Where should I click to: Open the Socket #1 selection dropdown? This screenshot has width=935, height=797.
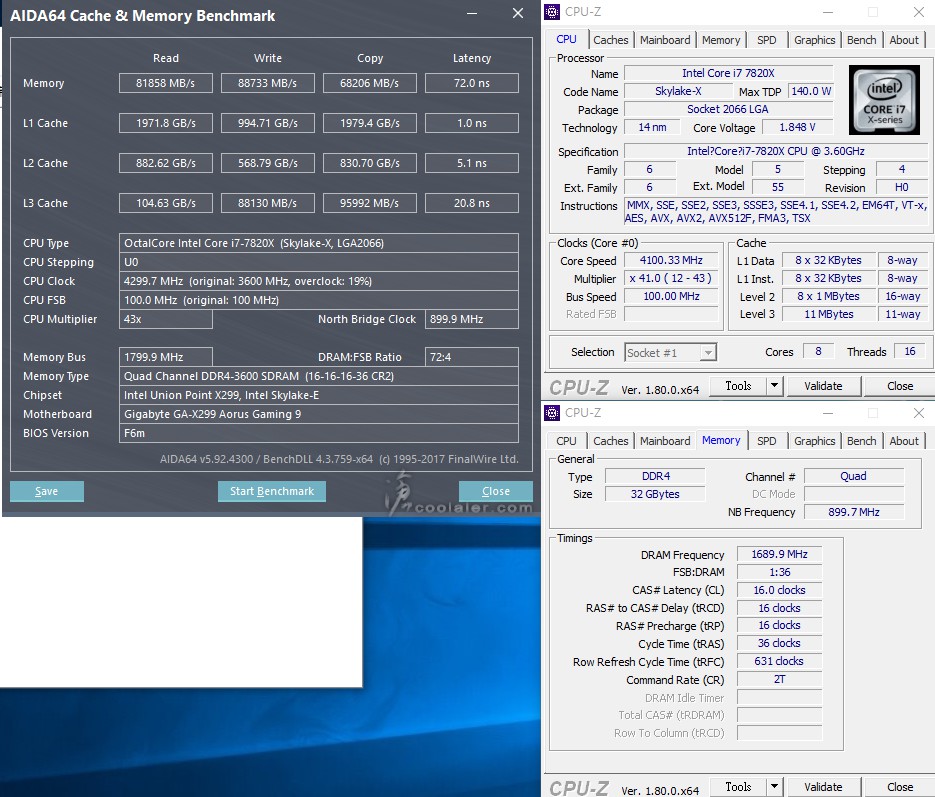pos(670,353)
